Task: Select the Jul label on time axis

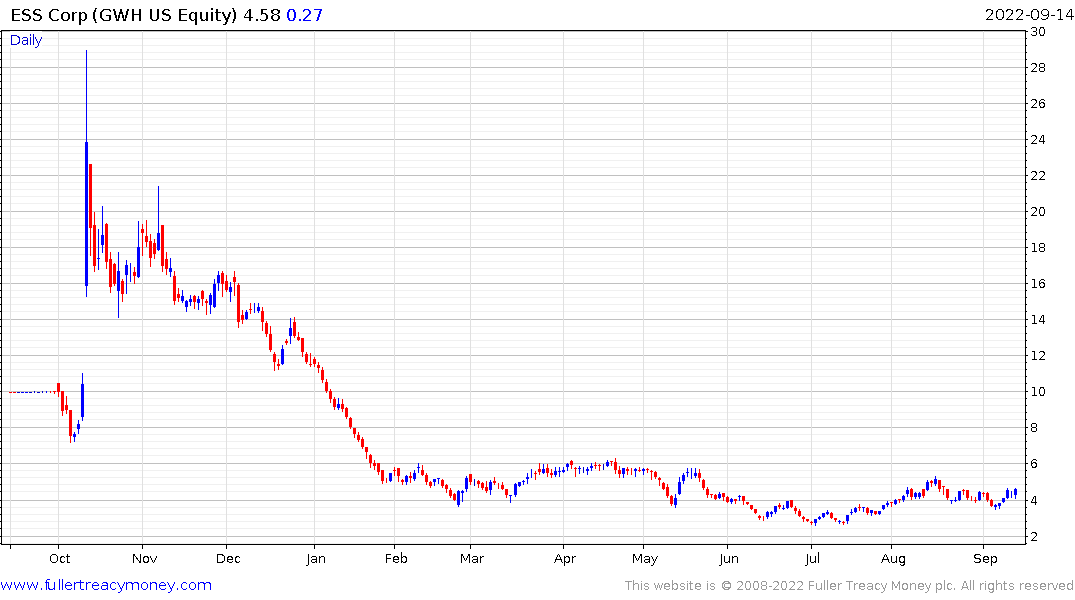Action: pos(812,559)
